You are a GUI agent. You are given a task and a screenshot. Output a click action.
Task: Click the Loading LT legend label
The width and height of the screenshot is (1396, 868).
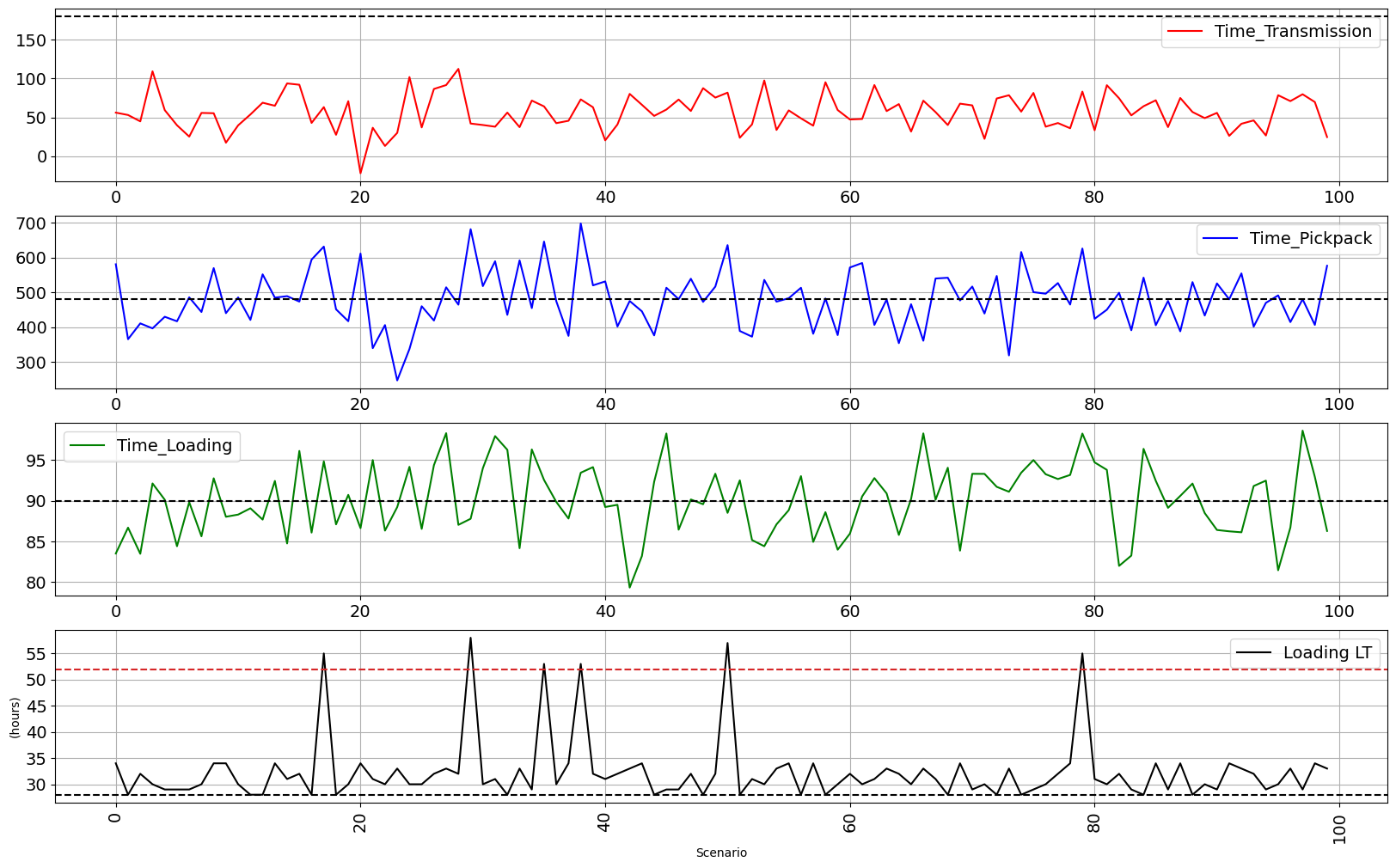click(x=1327, y=653)
